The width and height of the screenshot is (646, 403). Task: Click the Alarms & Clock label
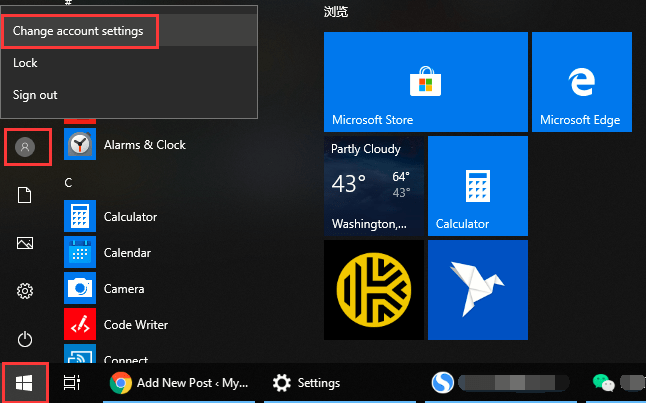coord(145,145)
